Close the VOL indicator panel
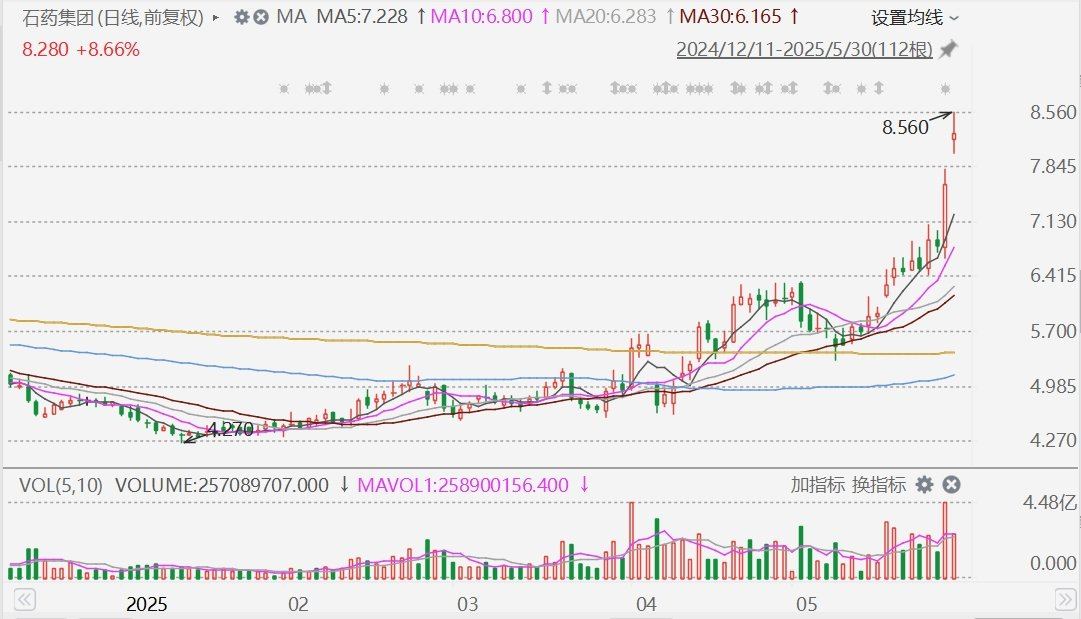Image resolution: width=1081 pixels, height=619 pixels. click(x=952, y=485)
